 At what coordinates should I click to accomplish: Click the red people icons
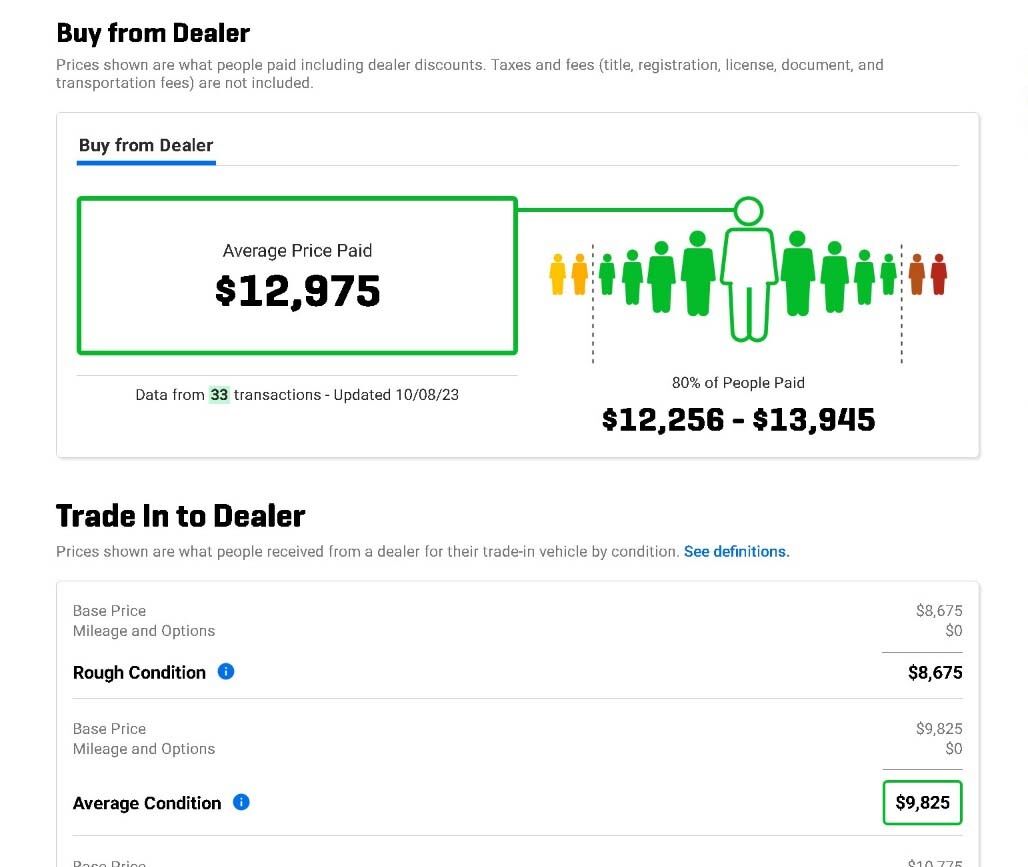point(927,274)
